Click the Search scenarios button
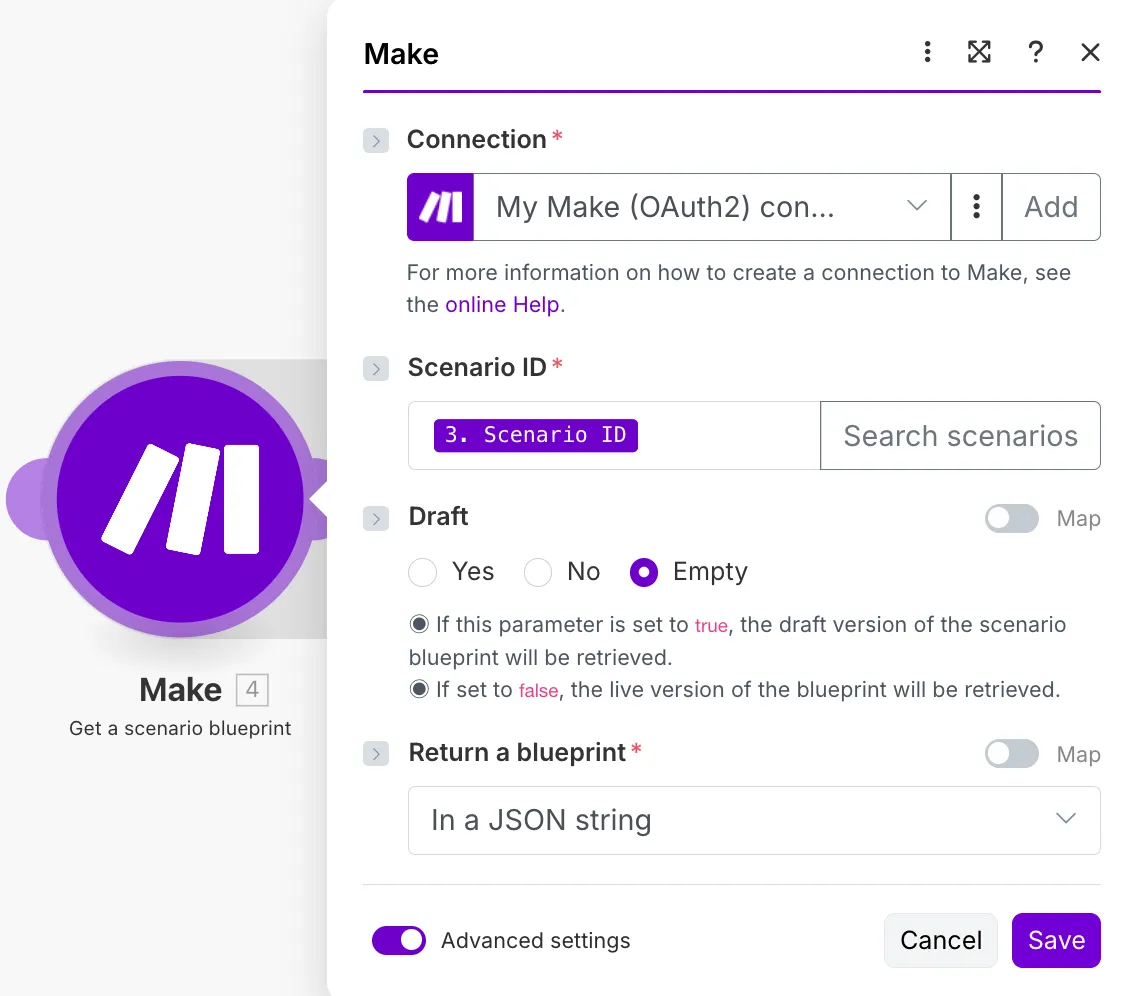 click(x=960, y=436)
